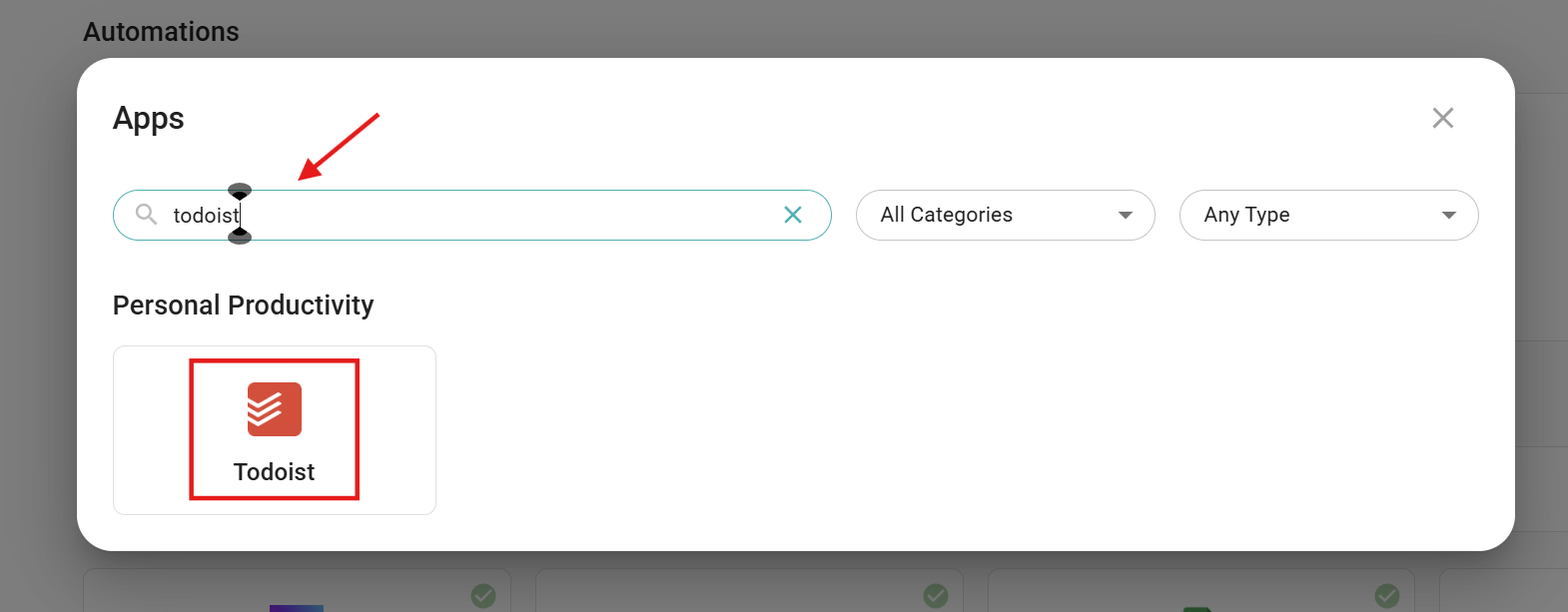Click the green checkmark on first background card
Image resolution: width=1568 pixels, height=612 pixels.
483,596
